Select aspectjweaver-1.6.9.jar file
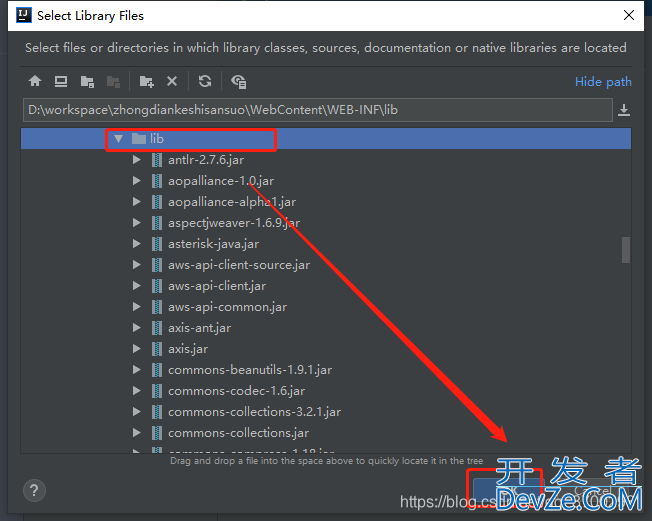This screenshot has height=521, width=652. coord(234,223)
